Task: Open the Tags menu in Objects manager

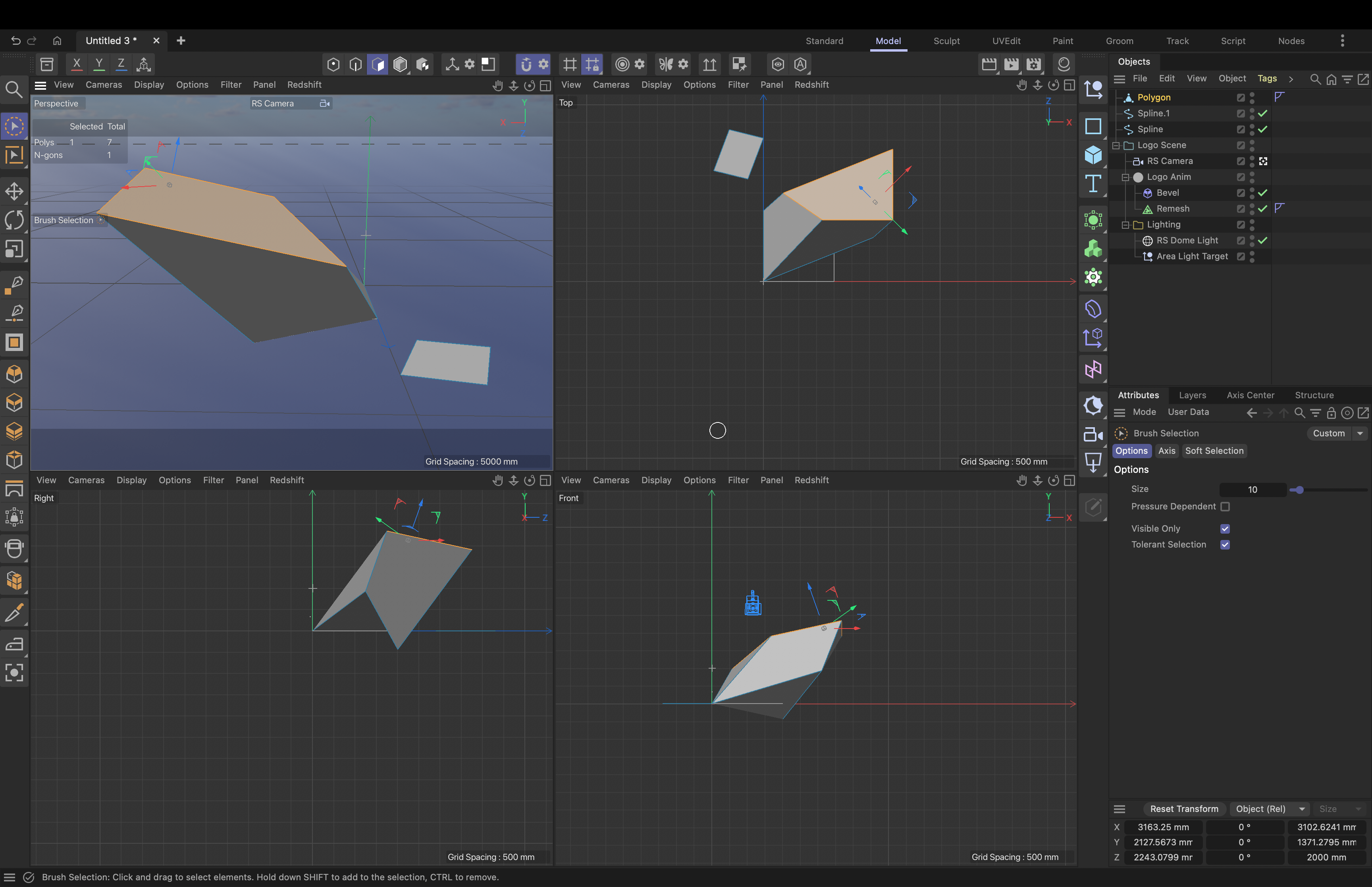Action: click(x=1267, y=78)
